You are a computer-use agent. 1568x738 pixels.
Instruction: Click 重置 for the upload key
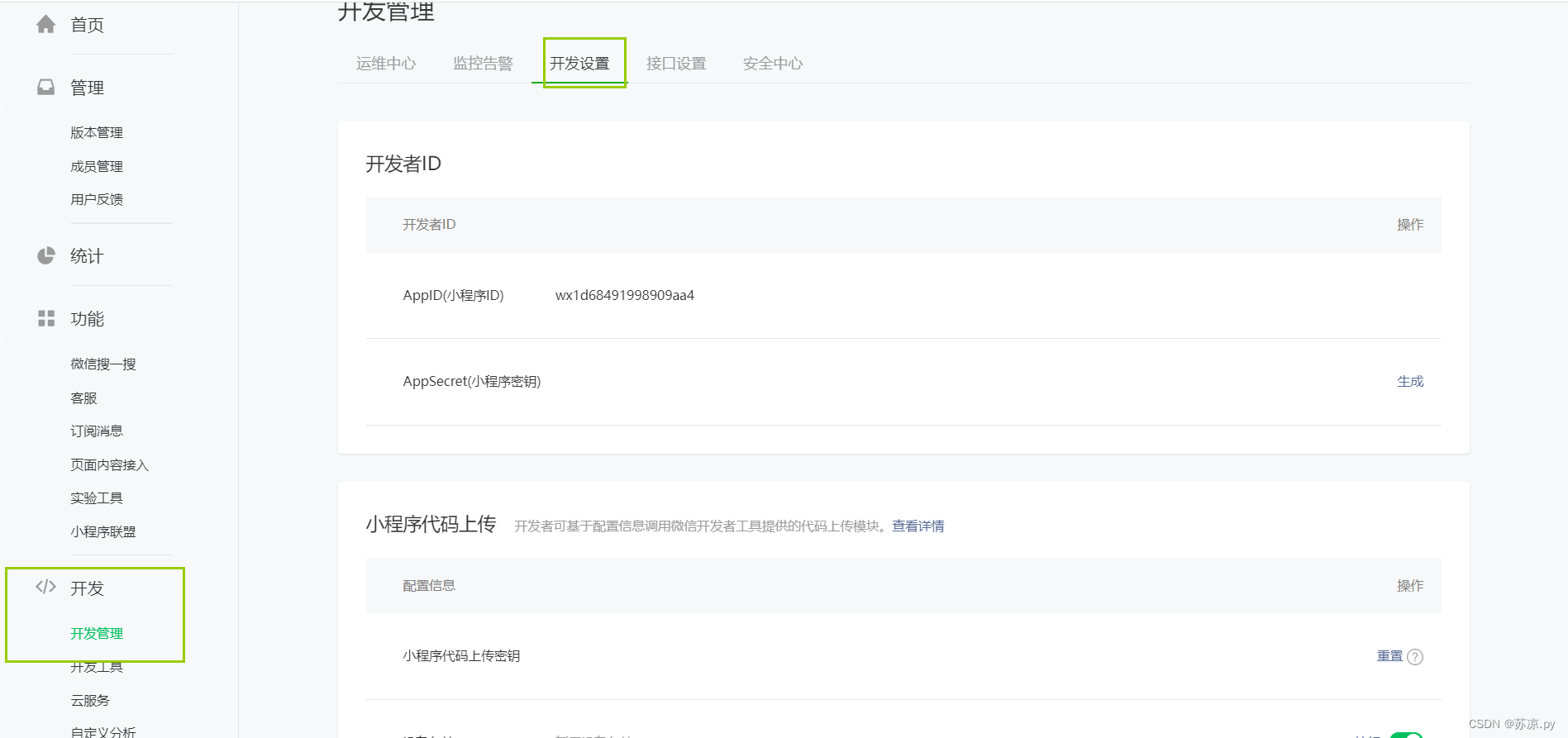pos(1389,656)
